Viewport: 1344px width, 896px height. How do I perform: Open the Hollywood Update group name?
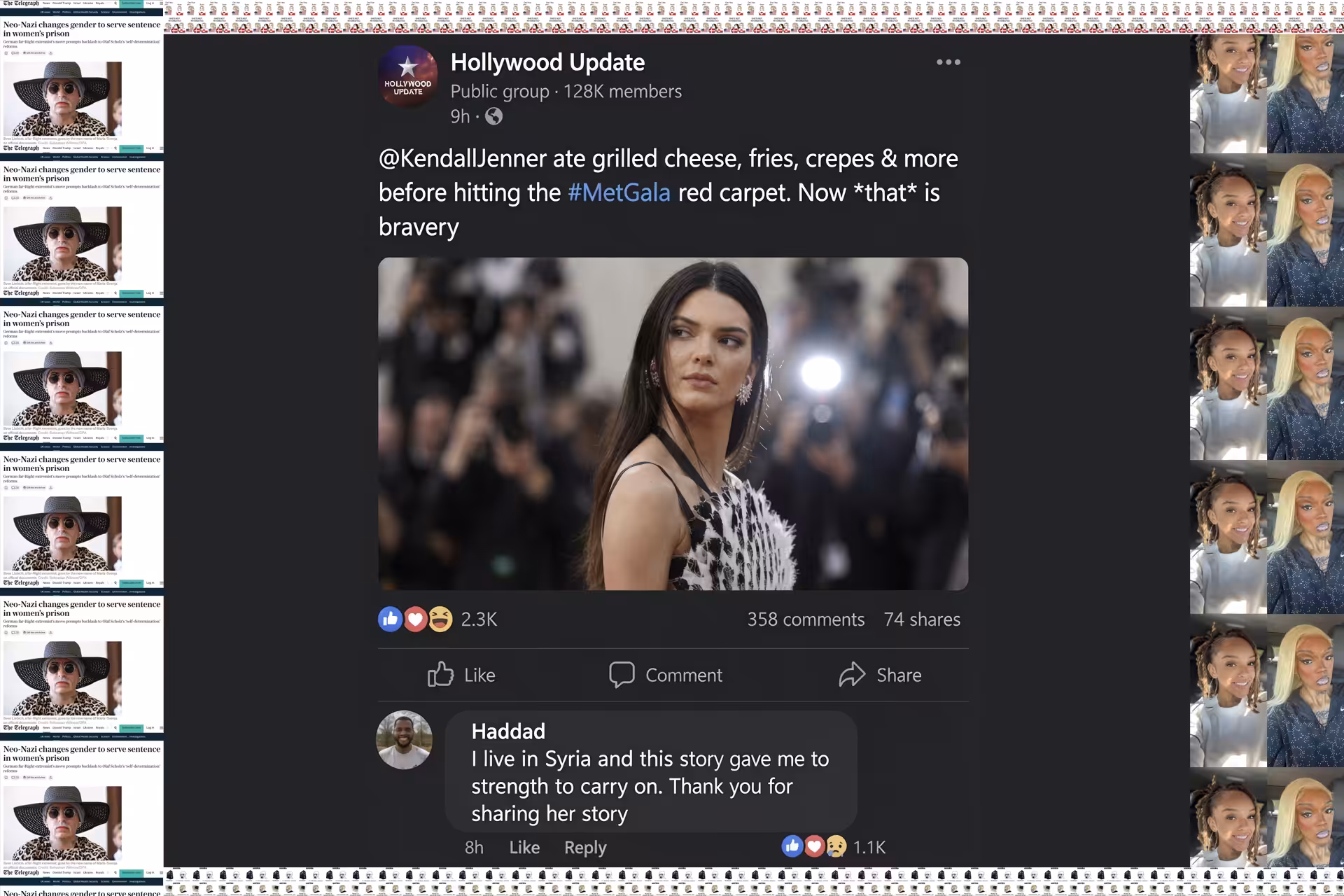[547, 62]
